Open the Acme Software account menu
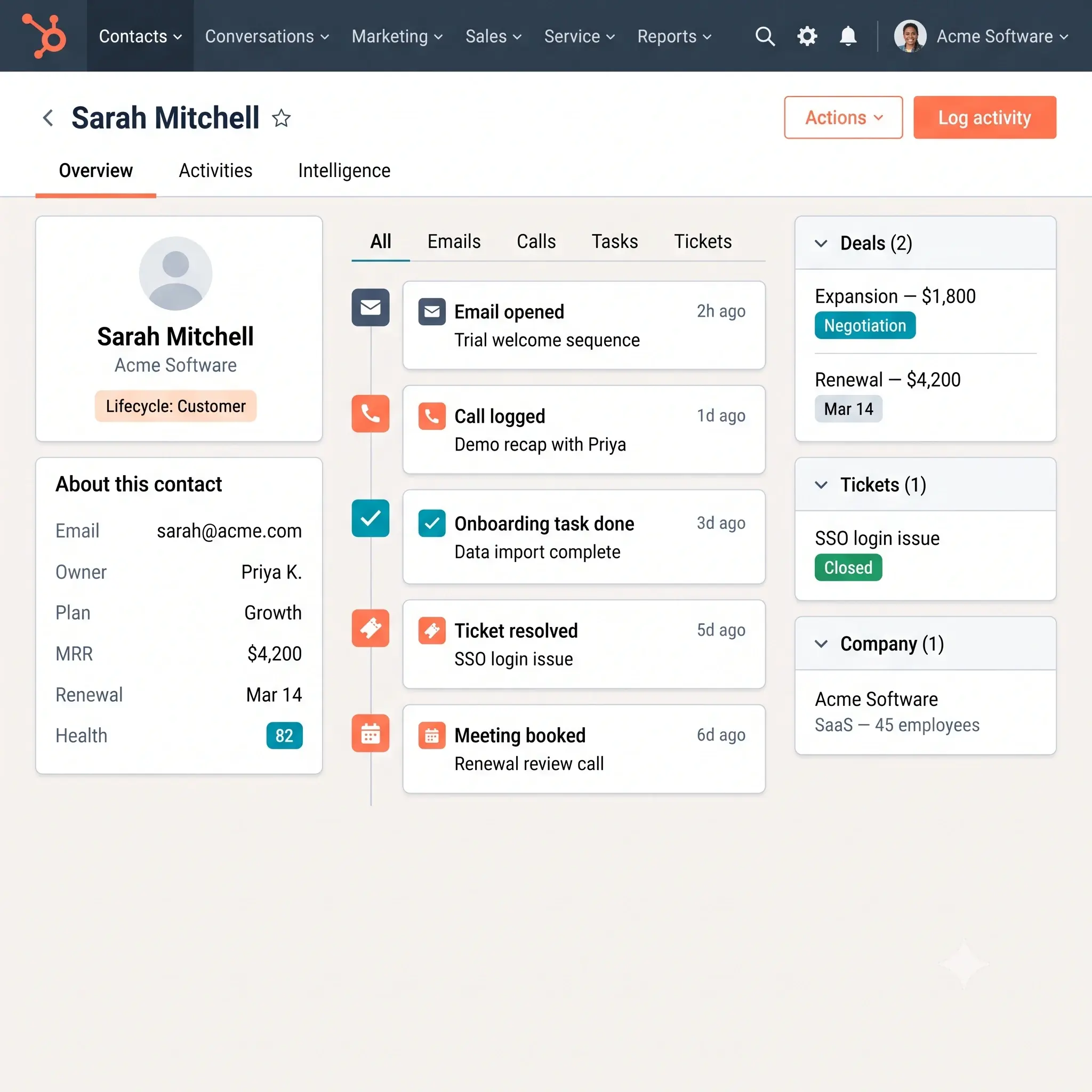 coord(1002,36)
